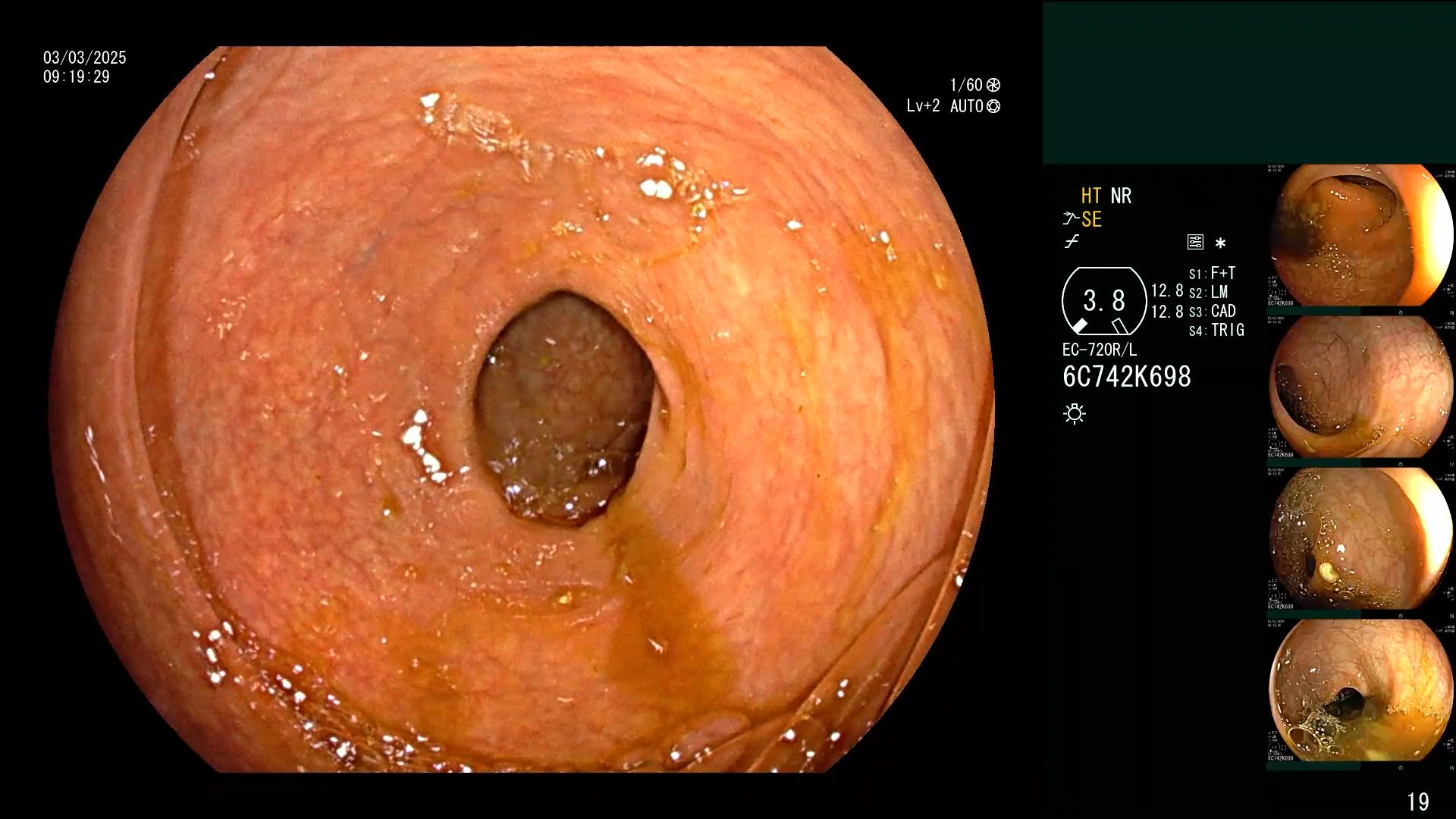Click the 1/60 shutter value
This screenshot has width=1456, height=819.
966,85
